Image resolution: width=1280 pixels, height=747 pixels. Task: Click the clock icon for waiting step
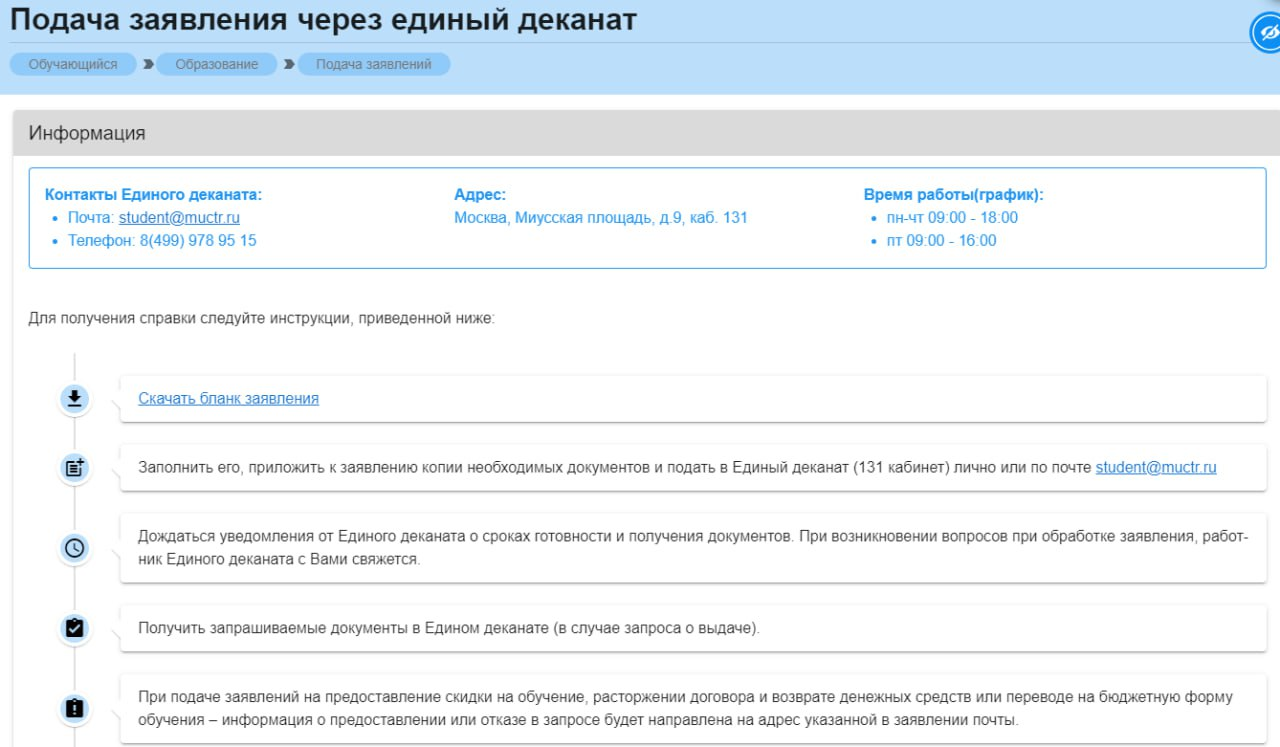[74, 548]
